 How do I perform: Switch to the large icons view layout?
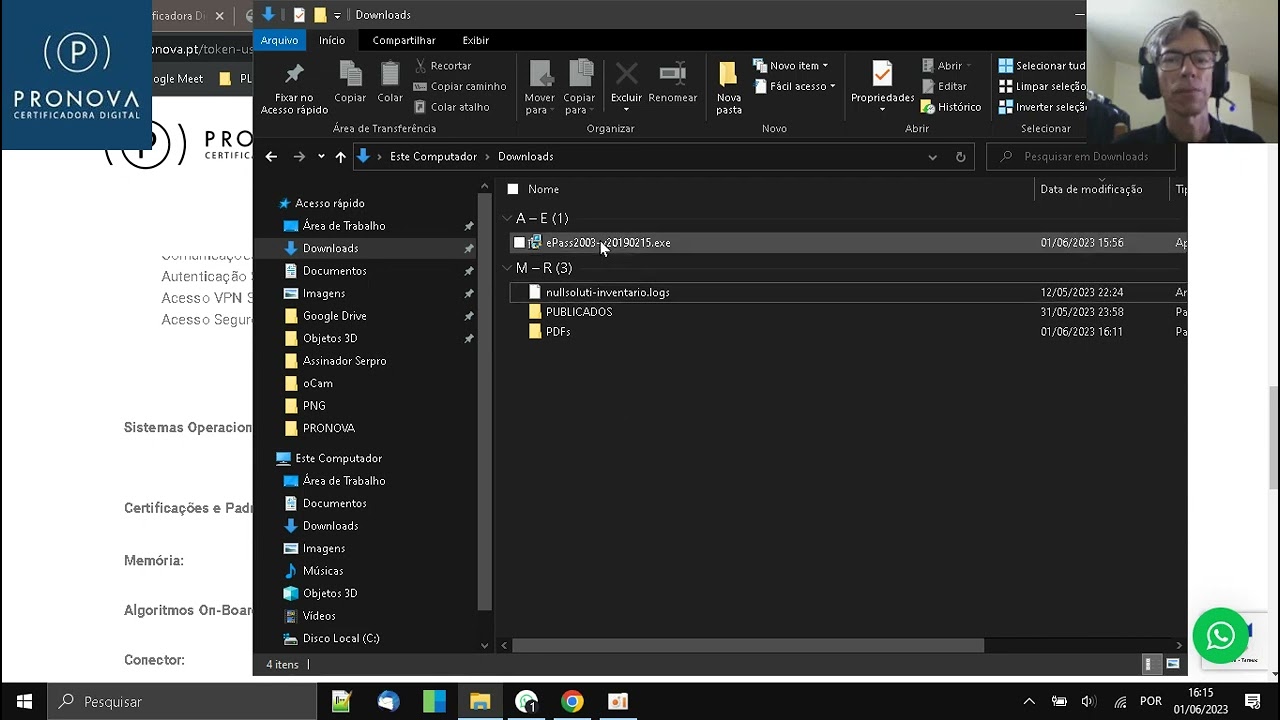1173,664
